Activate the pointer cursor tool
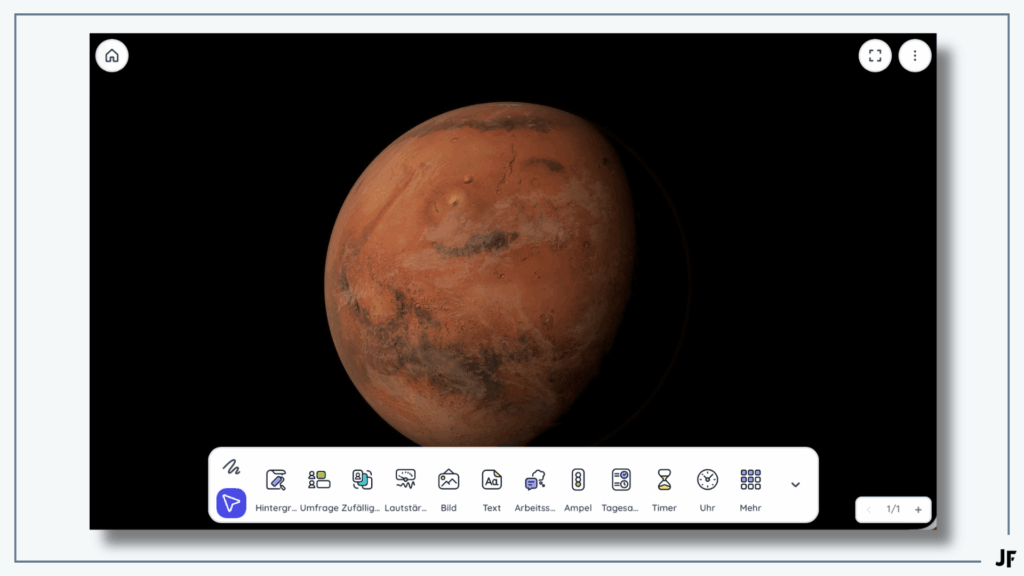This screenshot has width=1024, height=576. click(x=231, y=503)
